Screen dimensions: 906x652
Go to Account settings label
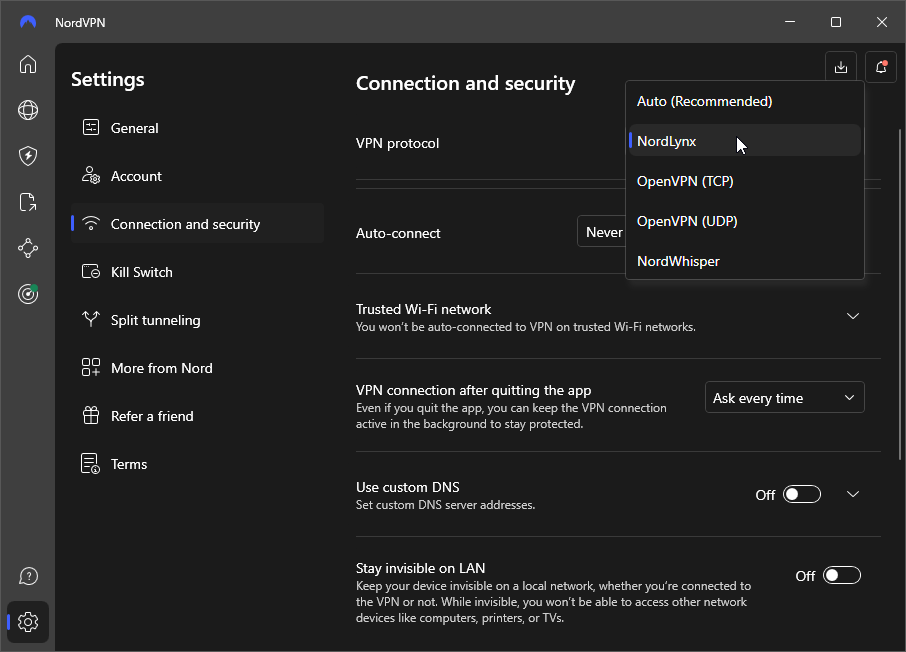coord(136,176)
